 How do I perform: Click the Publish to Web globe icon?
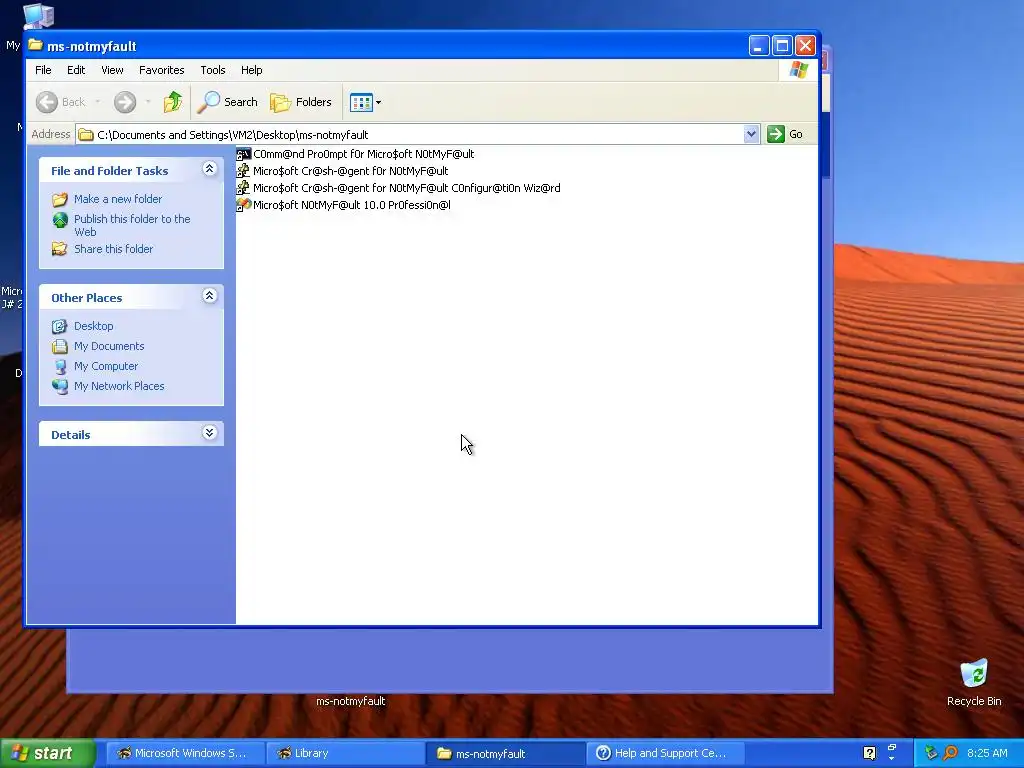click(x=60, y=220)
